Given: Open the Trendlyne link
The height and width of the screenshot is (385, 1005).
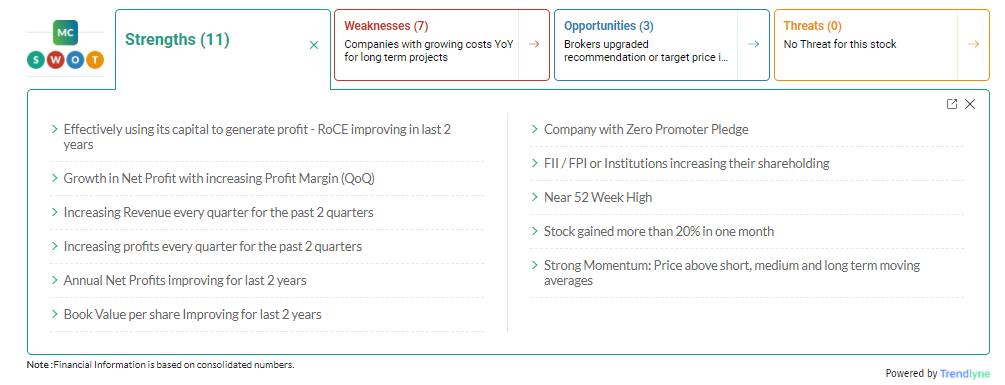Looking at the screenshot, I should (x=965, y=373).
